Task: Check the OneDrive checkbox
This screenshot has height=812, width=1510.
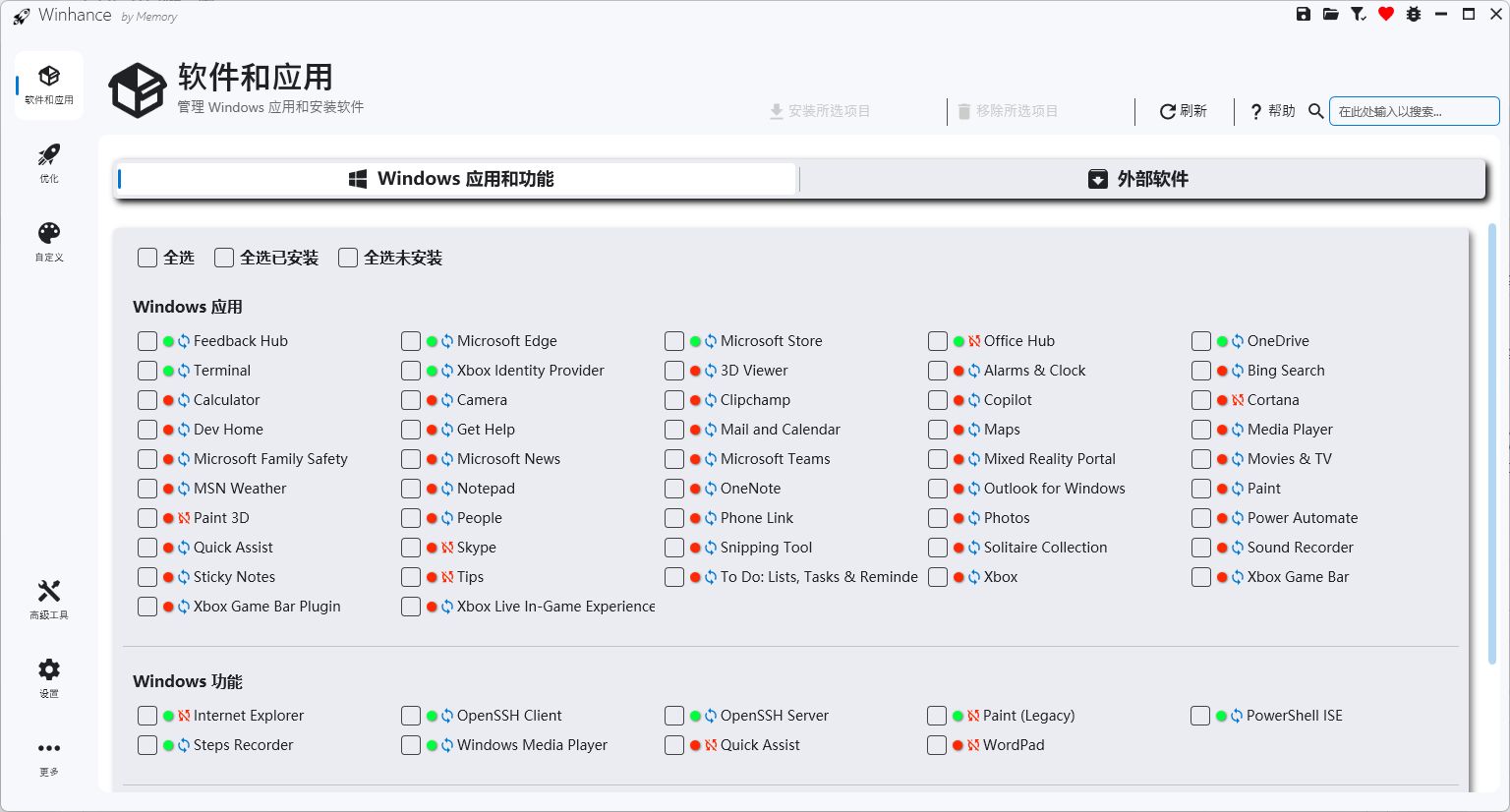Action: pyautogui.click(x=1200, y=340)
